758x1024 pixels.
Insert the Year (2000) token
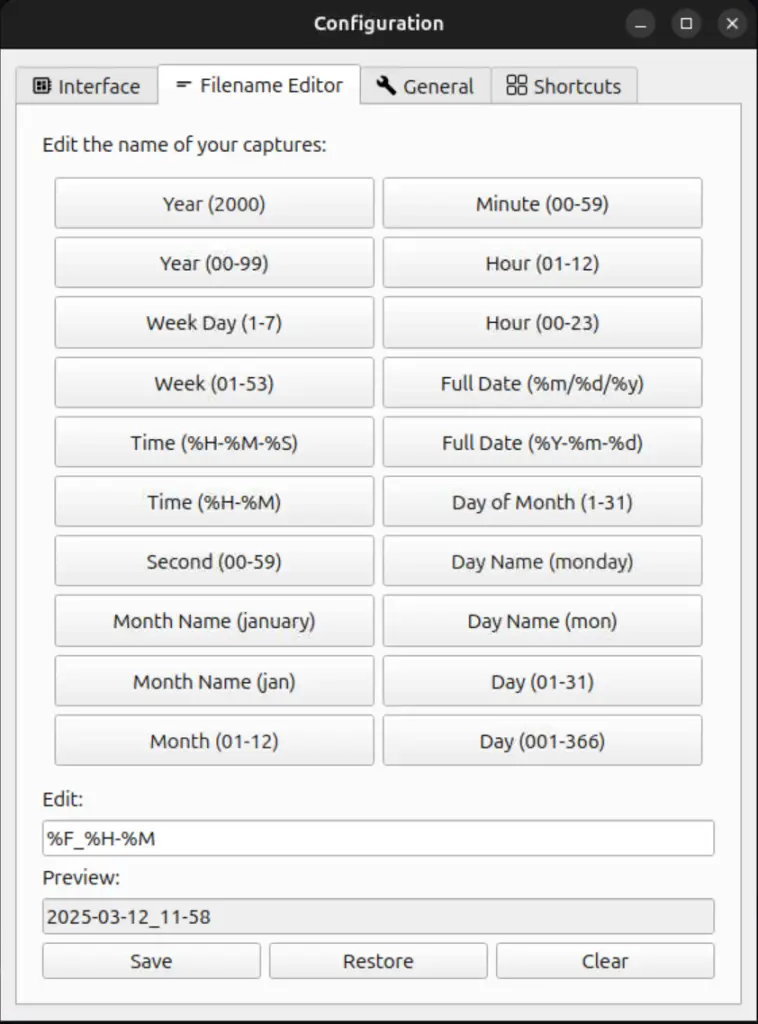214,204
